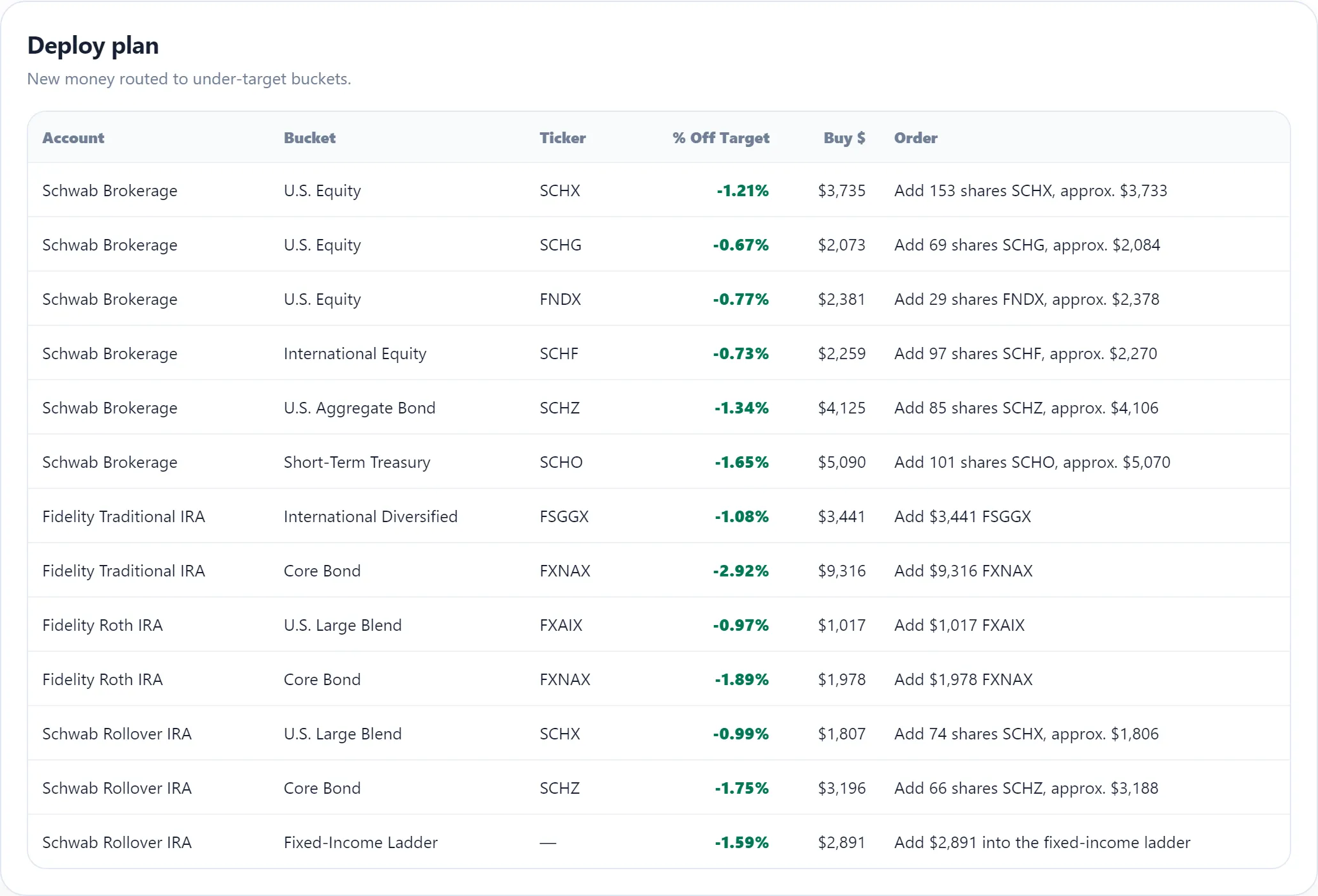The height and width of the screenshot is (896, 1318).
Task: Click the FSGGX row Fidelity Traditional IRA cell
Action: click(123, 517)
